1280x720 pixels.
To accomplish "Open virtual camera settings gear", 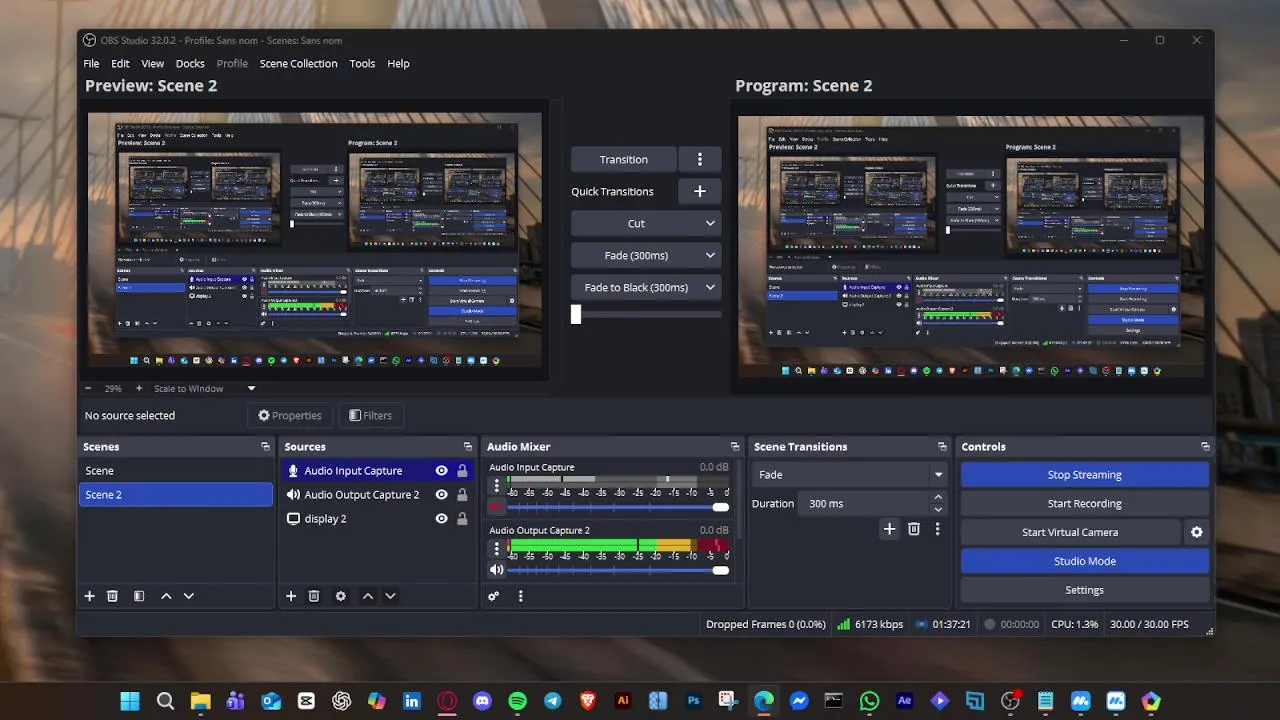I will [1196, 533].
